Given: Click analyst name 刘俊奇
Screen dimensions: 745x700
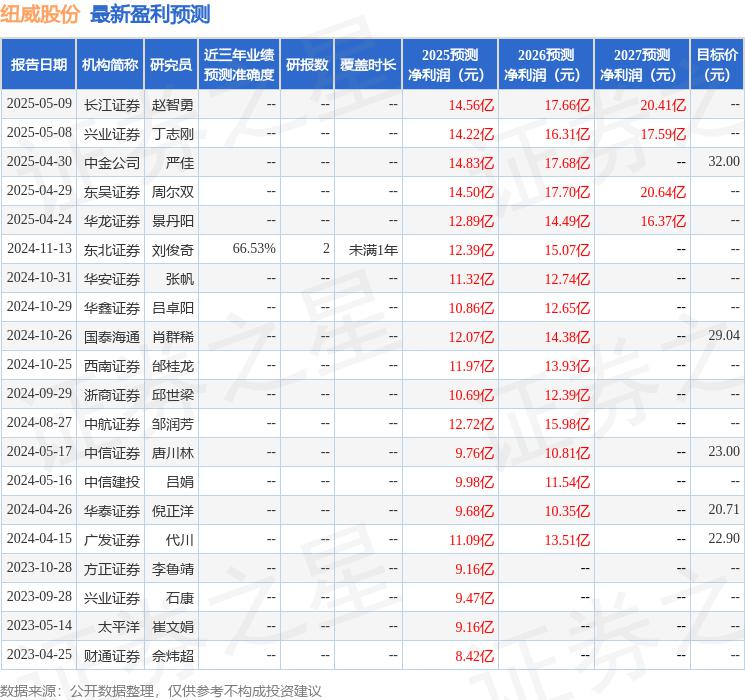Looking at the screenshot, I should pyautogui.click(x=173, y=249).
